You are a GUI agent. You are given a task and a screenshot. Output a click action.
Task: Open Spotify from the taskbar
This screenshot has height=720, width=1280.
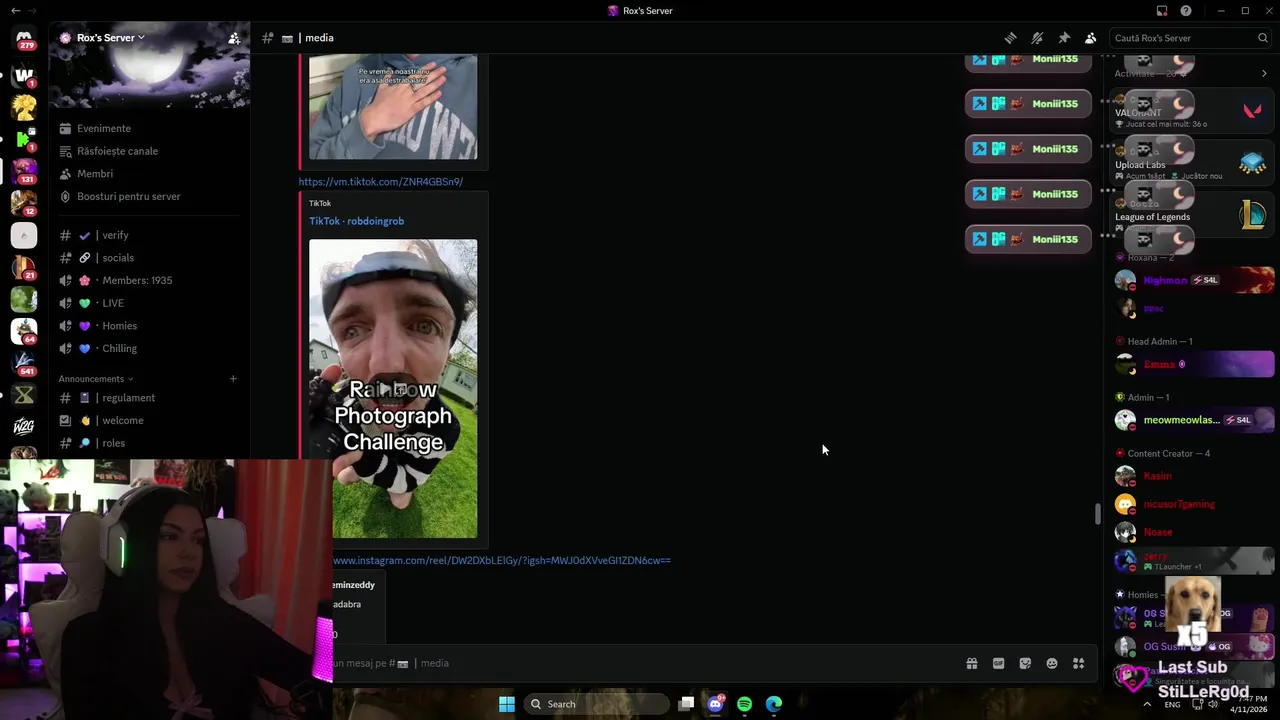(744, 704)
